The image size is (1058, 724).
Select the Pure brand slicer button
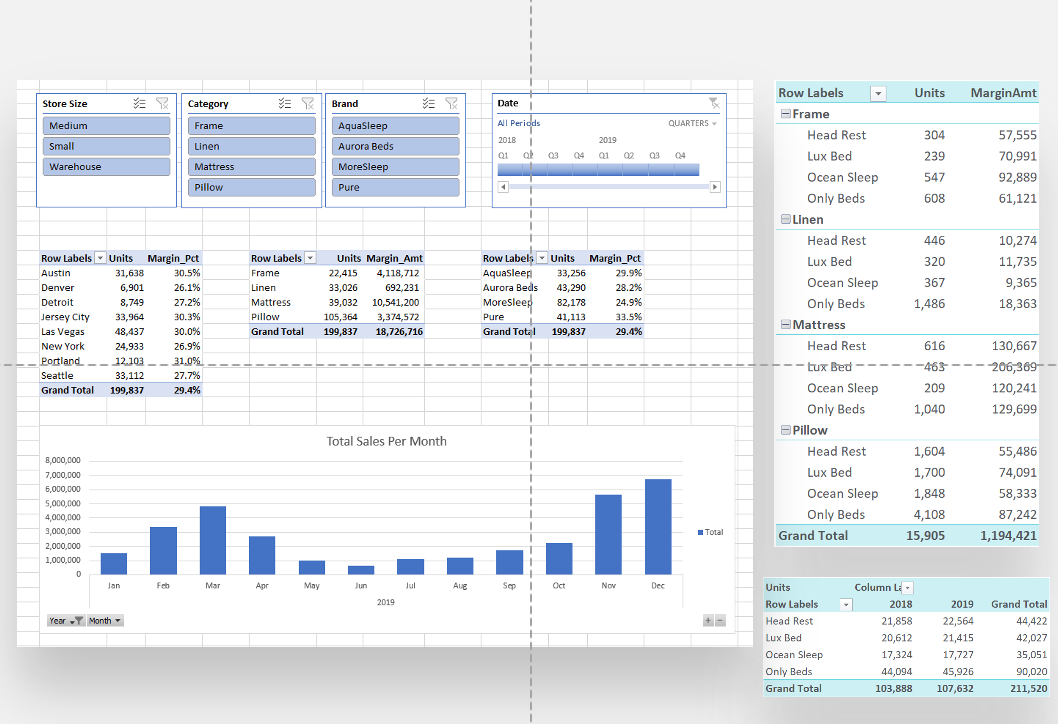395,187
